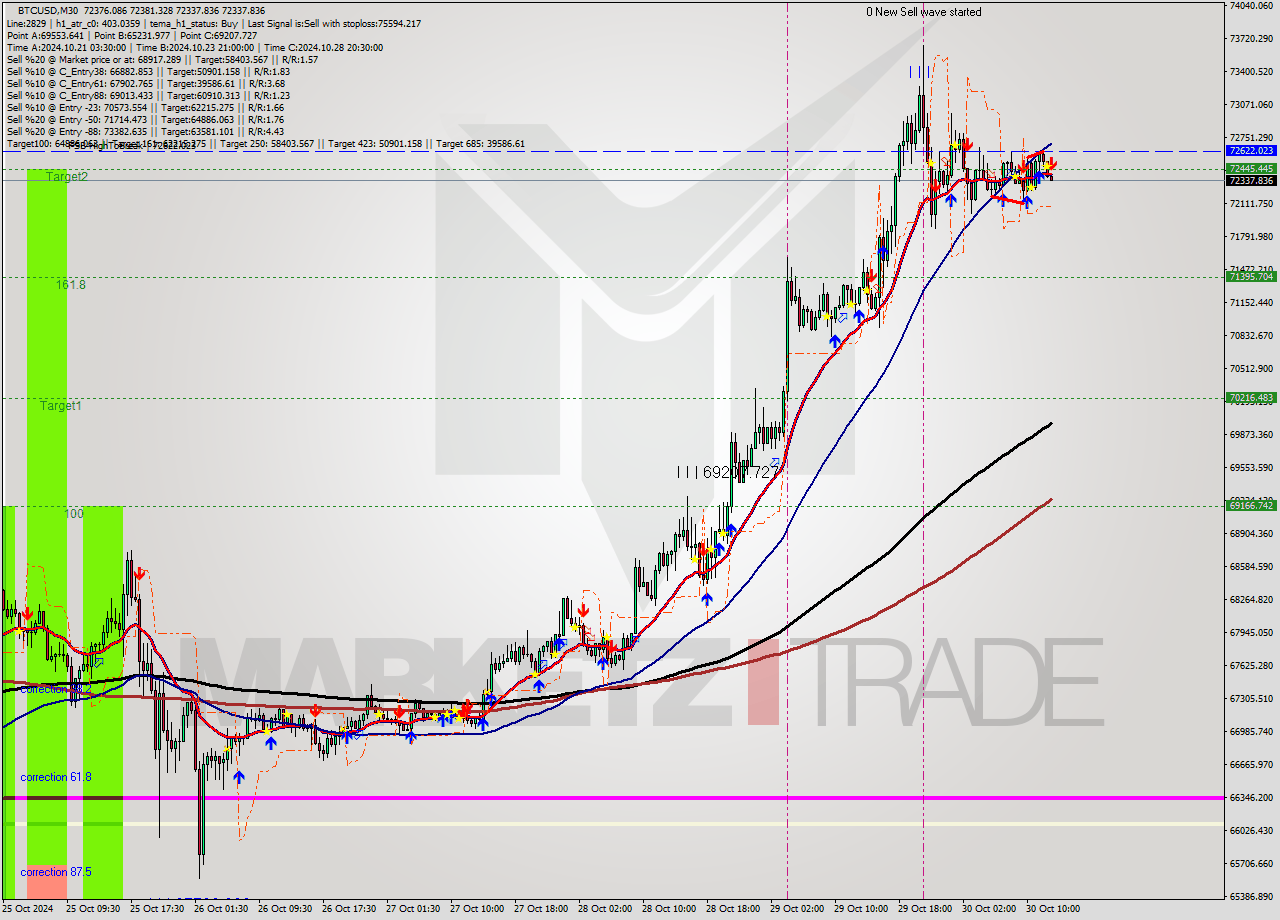Click the '0 New Sell wave started' label
1280x920 pixels.
tap(923, 12)
